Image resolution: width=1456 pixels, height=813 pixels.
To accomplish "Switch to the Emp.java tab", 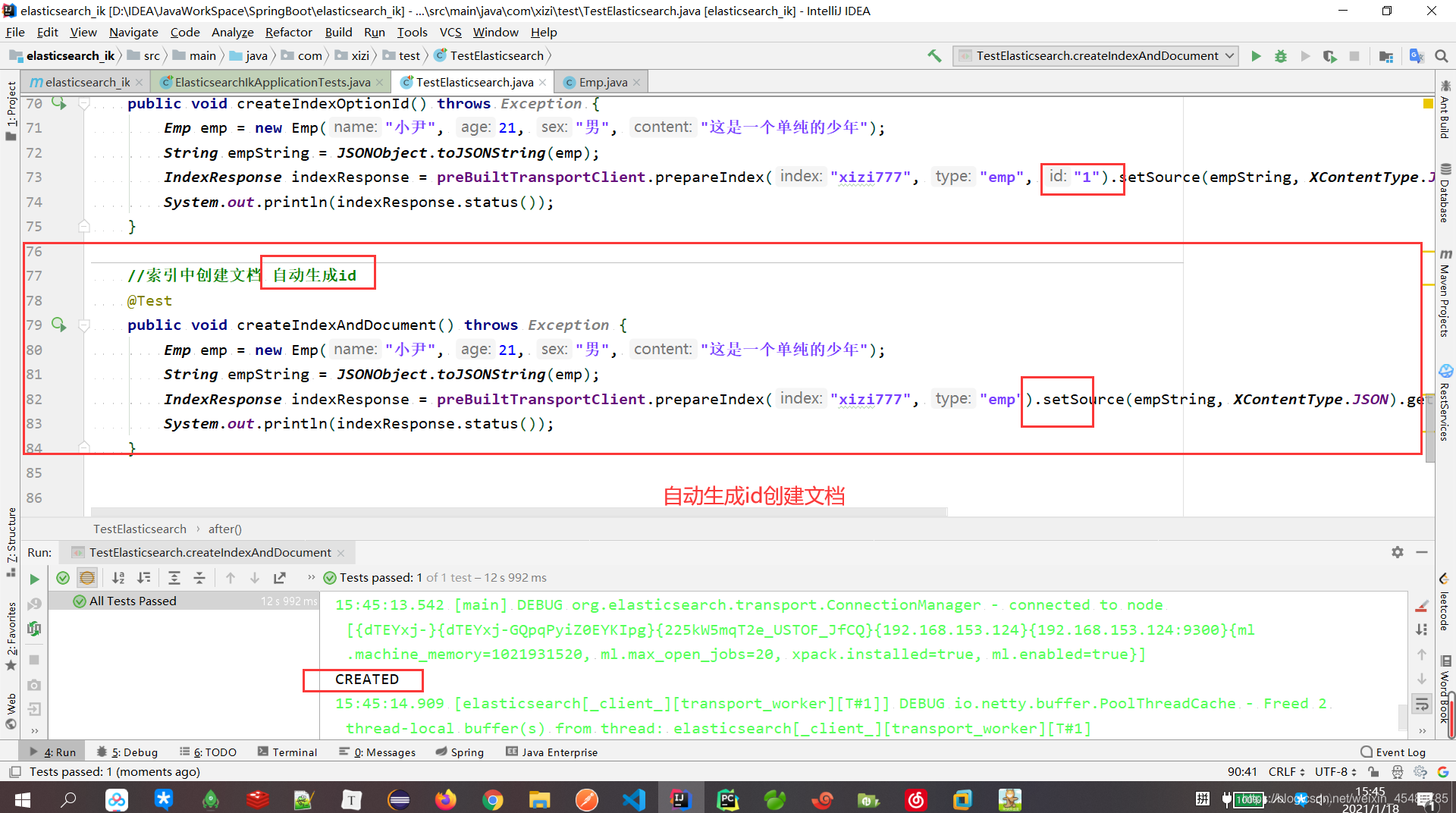I will coord(603,82).
